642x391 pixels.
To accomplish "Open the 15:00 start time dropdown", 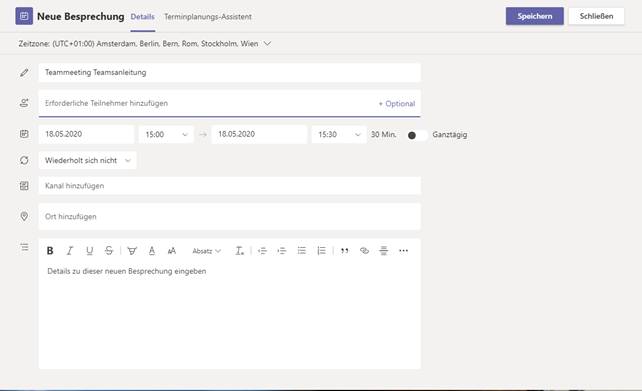I will pos(166,134).
